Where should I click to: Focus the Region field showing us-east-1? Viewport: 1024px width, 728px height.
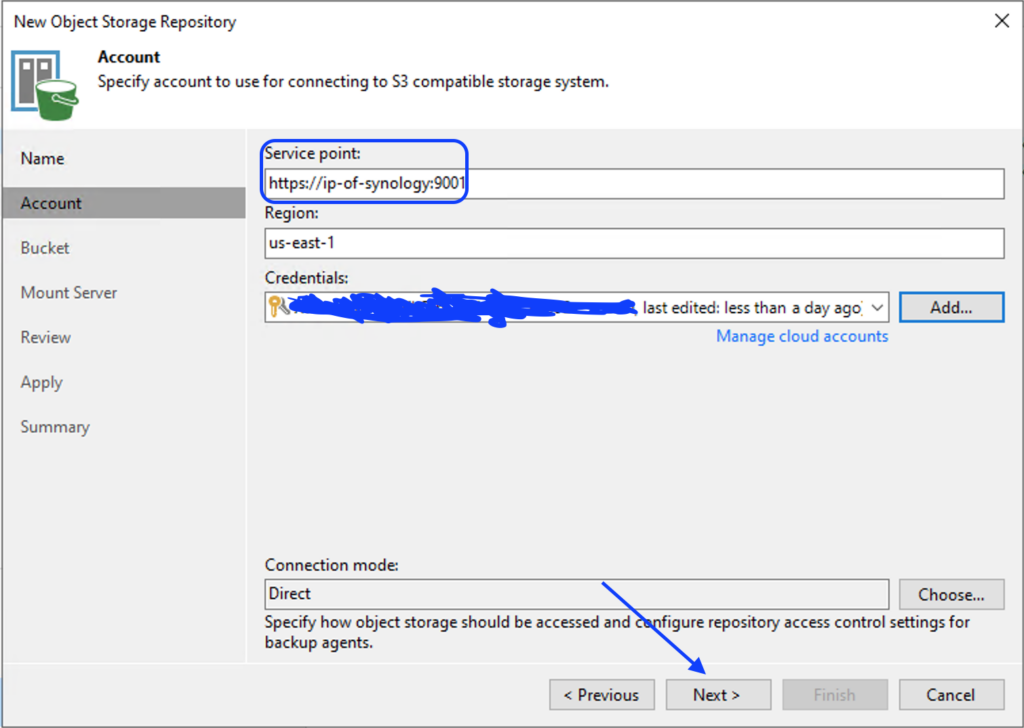tap(633, 244)
